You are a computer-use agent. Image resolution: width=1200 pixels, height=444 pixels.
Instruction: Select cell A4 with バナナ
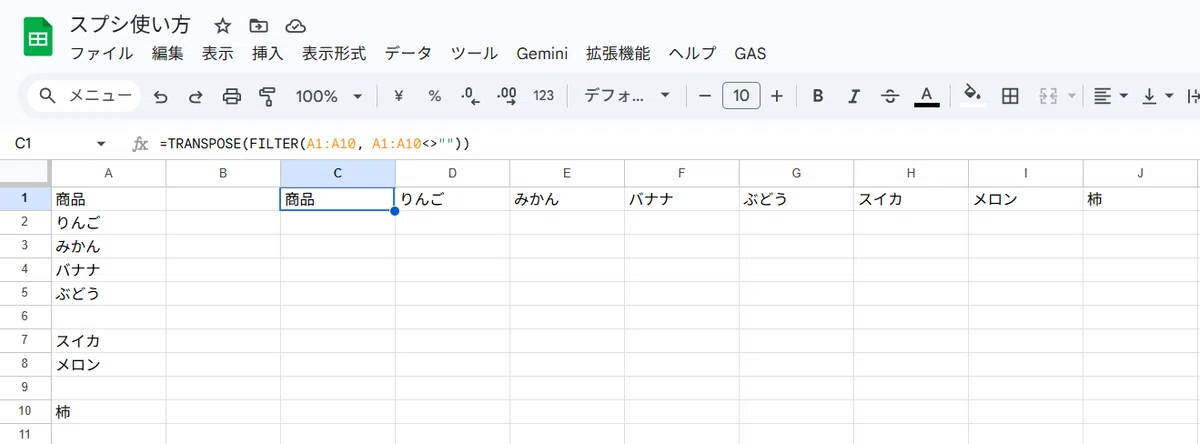108,270
